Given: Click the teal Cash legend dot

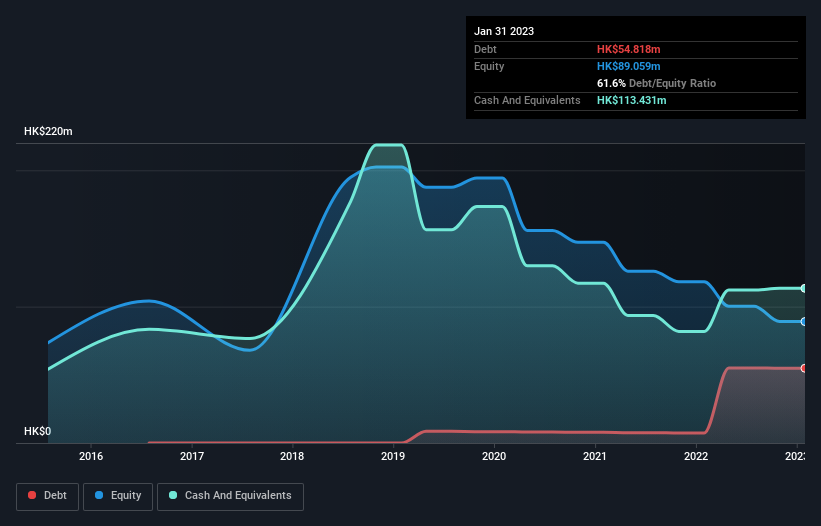Looking at the screenshot, I should click(x=173, y=495).
